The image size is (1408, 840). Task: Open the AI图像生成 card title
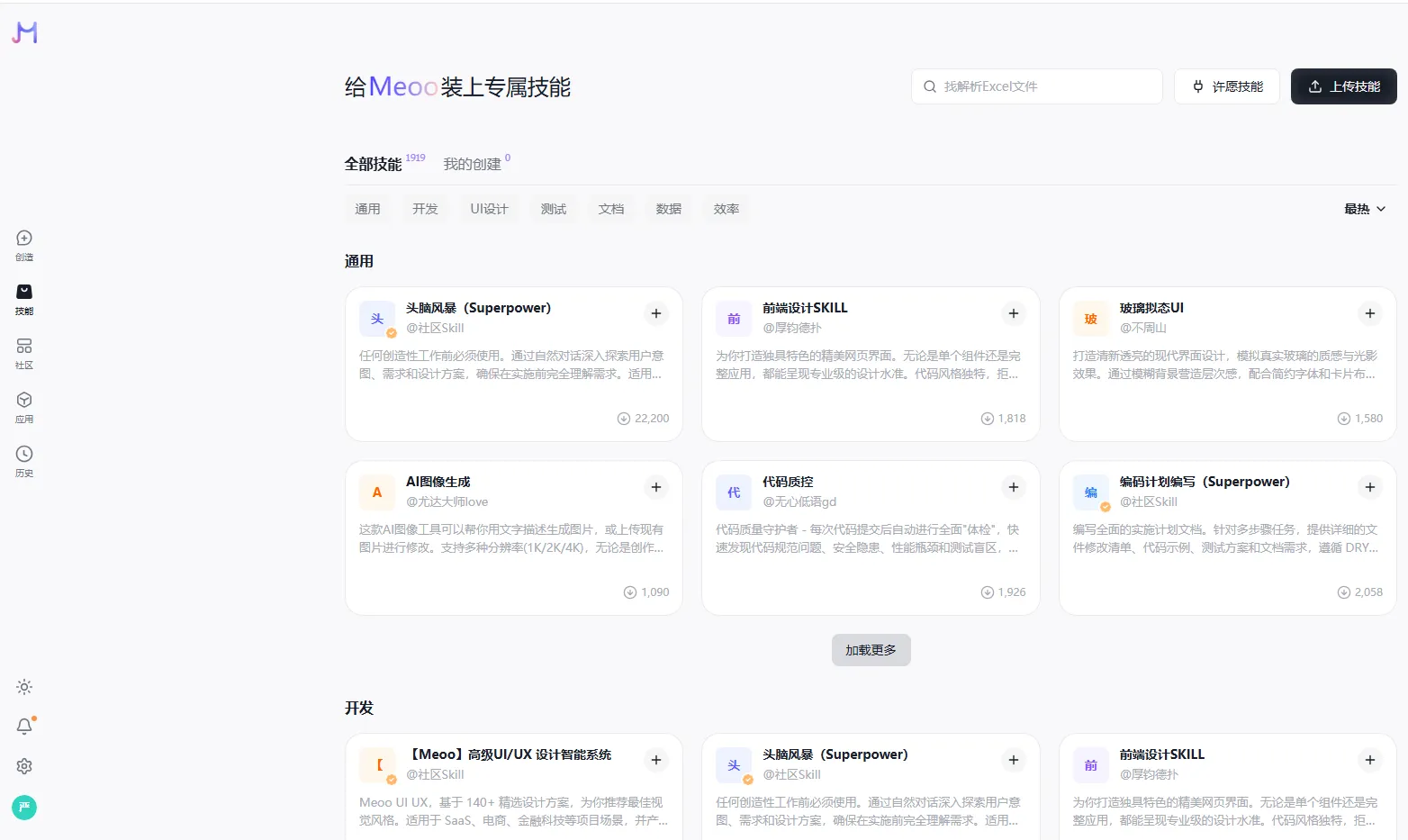tap(438, 482)
